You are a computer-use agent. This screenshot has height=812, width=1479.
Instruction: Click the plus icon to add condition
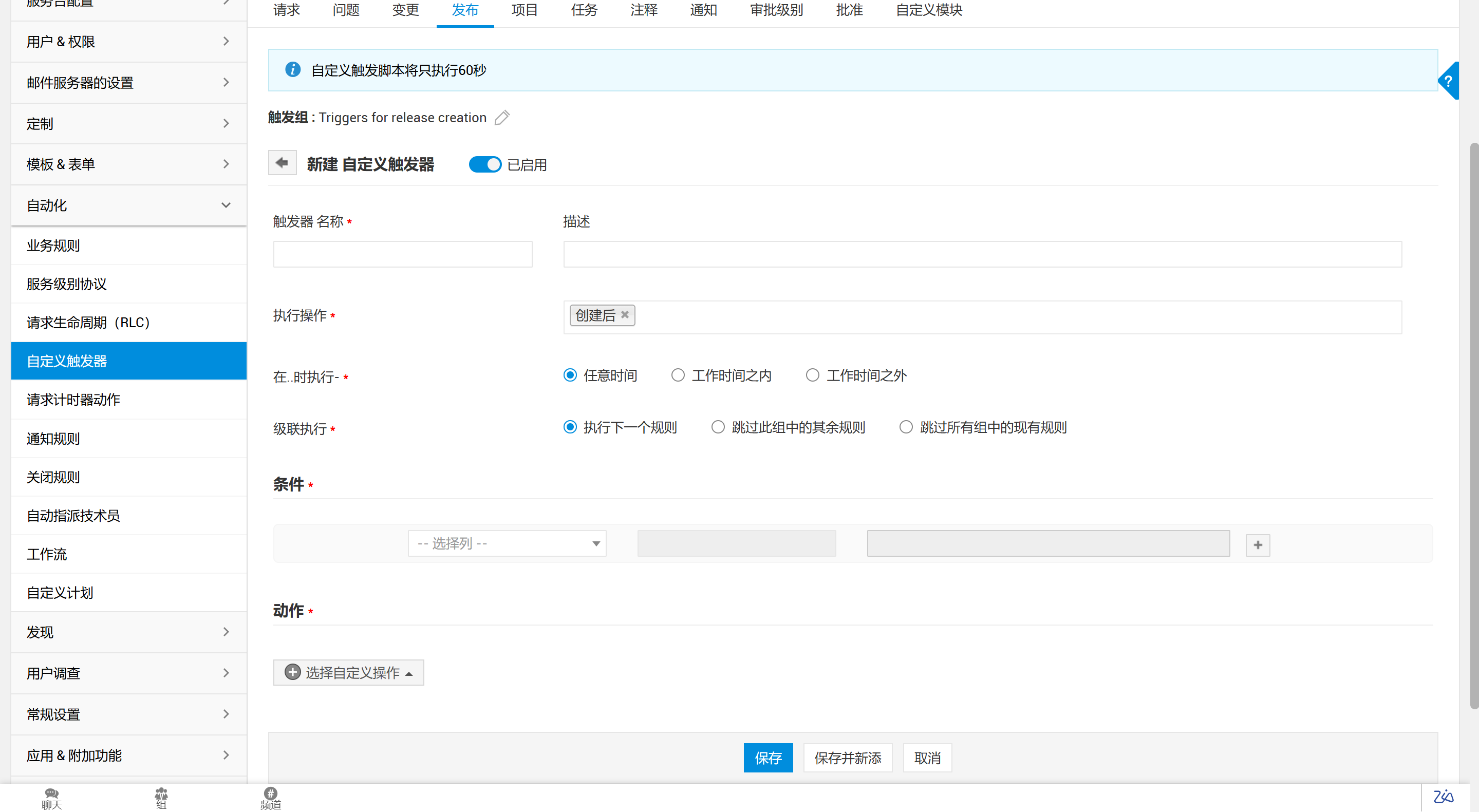click(1258, 544)
